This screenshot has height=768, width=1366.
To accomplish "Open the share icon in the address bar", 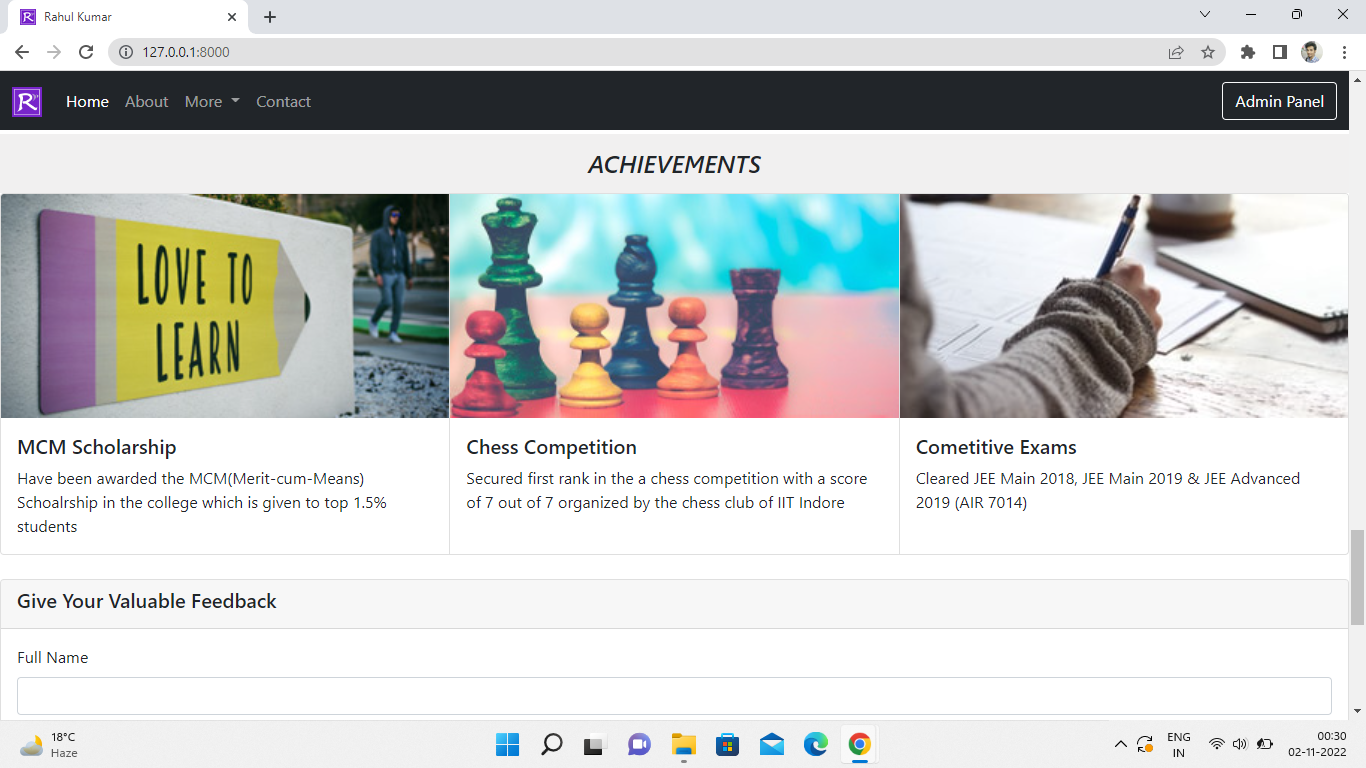I will [1174, 51].
